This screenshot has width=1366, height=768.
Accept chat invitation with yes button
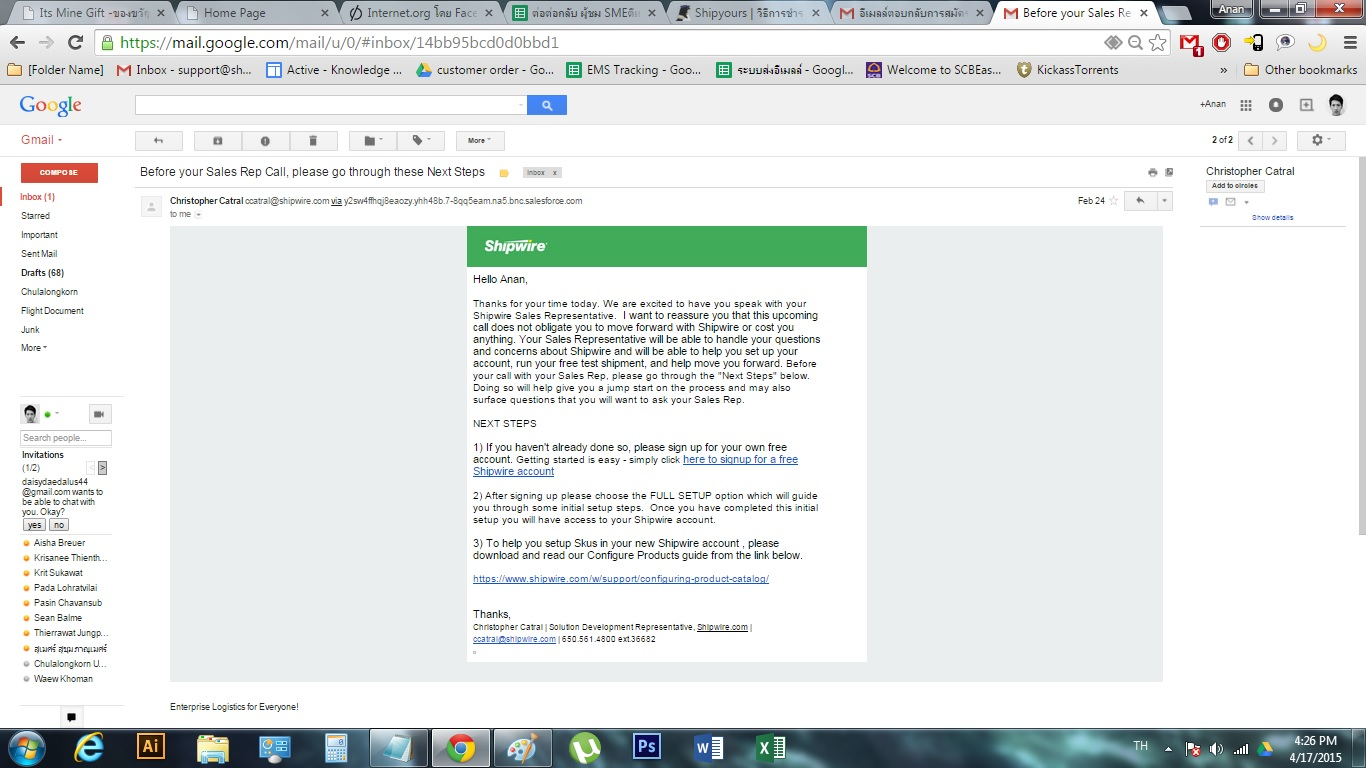click(34, 525)
